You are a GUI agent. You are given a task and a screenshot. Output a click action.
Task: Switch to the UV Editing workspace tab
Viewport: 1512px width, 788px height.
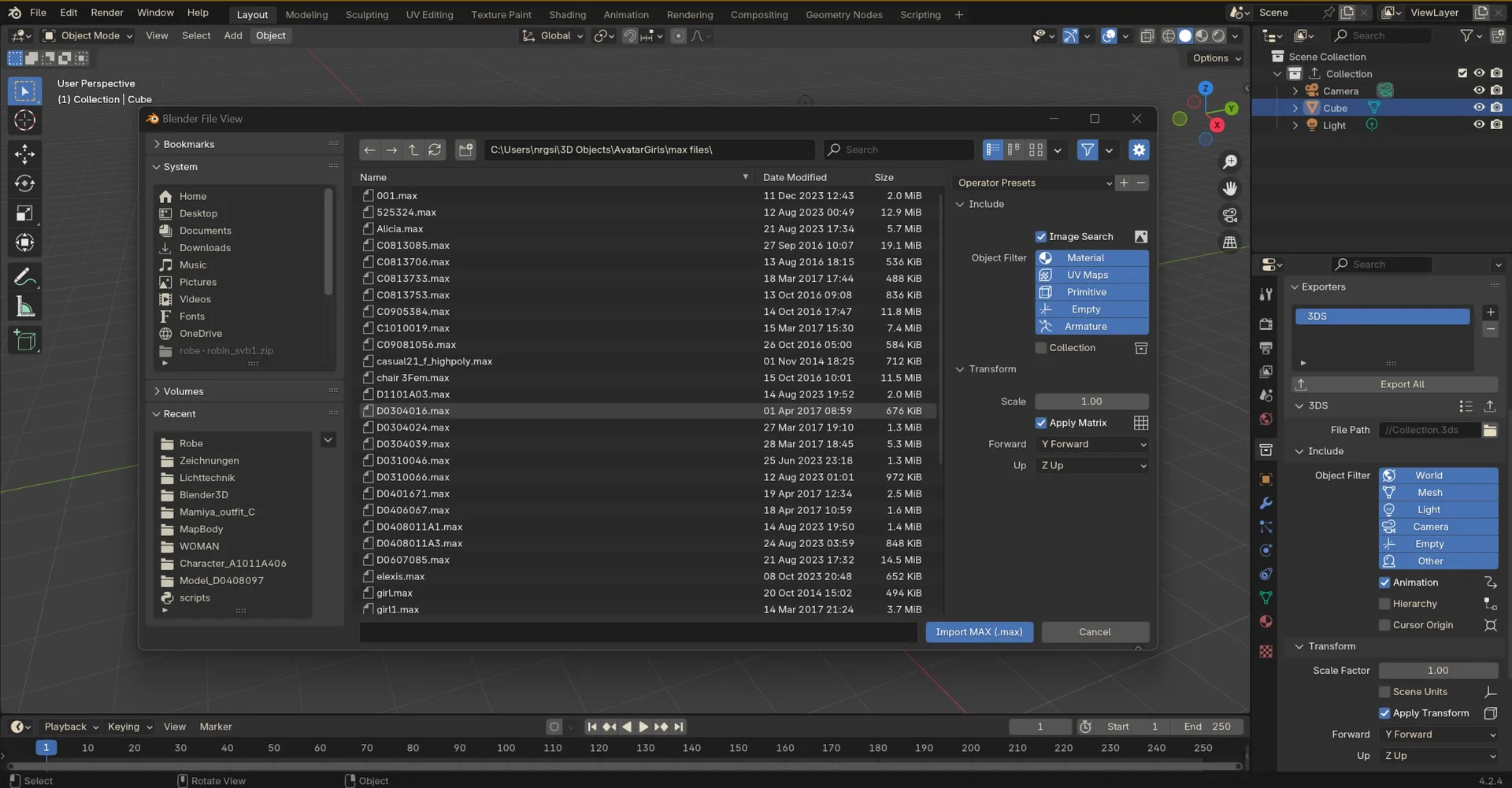point(429,14)
